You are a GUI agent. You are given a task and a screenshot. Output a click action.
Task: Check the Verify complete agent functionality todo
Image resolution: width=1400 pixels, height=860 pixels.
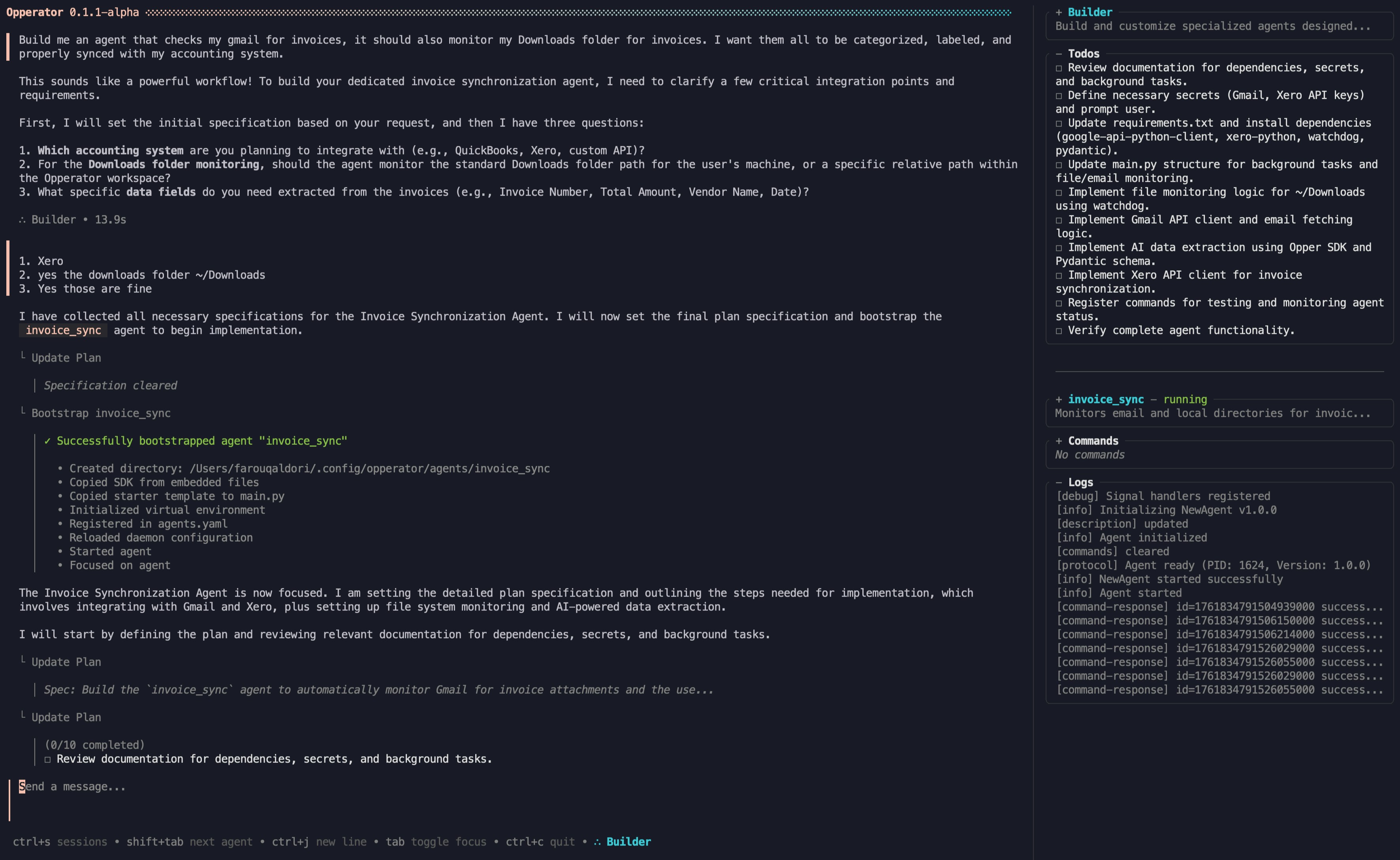pyautogui.click(x=1059, y=330)
